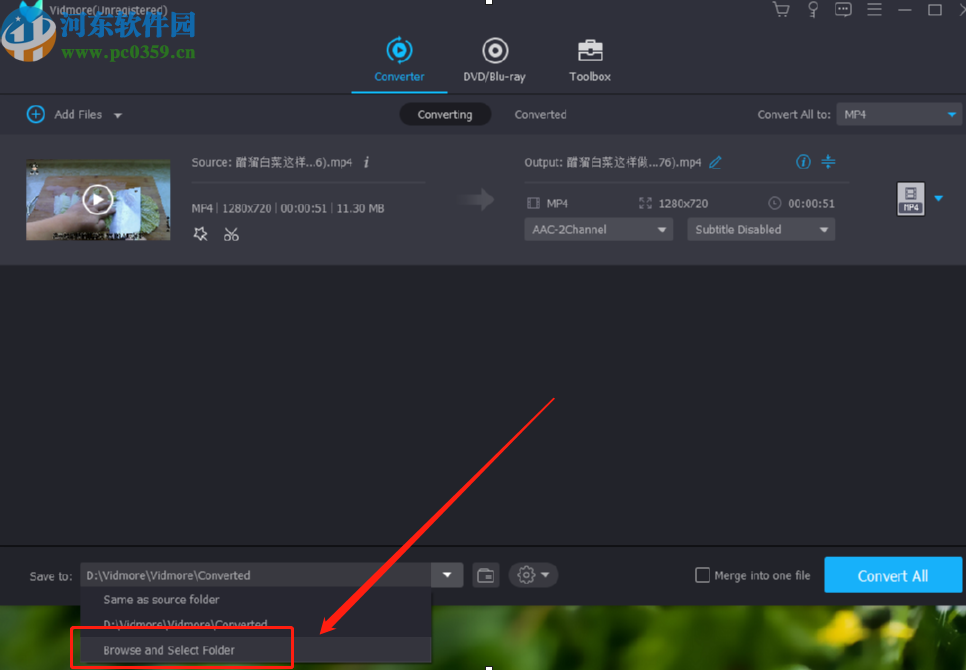Click the feedback message icon
966x670 pixels.
(843, 9)
